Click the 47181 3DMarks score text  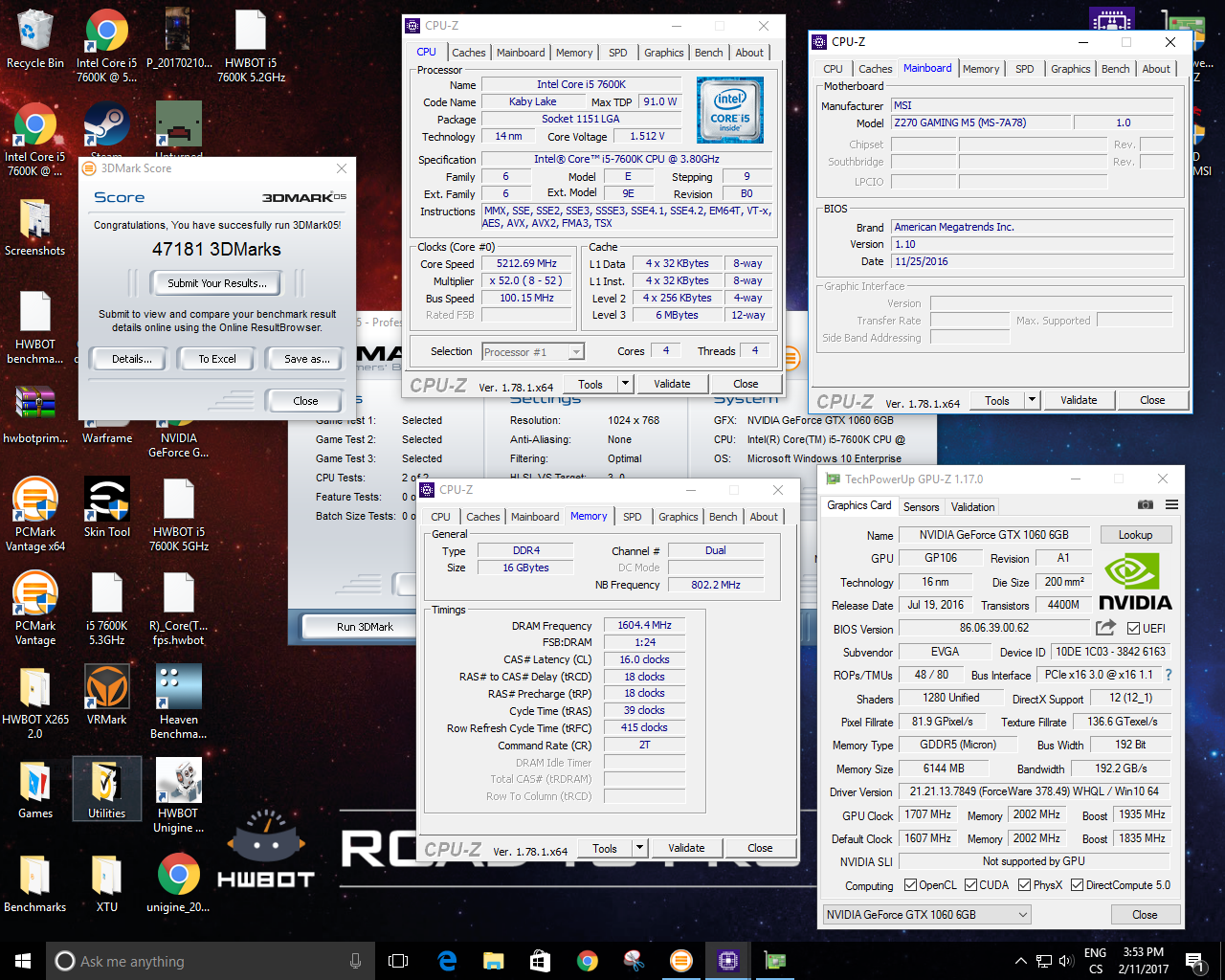pos(216,249)
